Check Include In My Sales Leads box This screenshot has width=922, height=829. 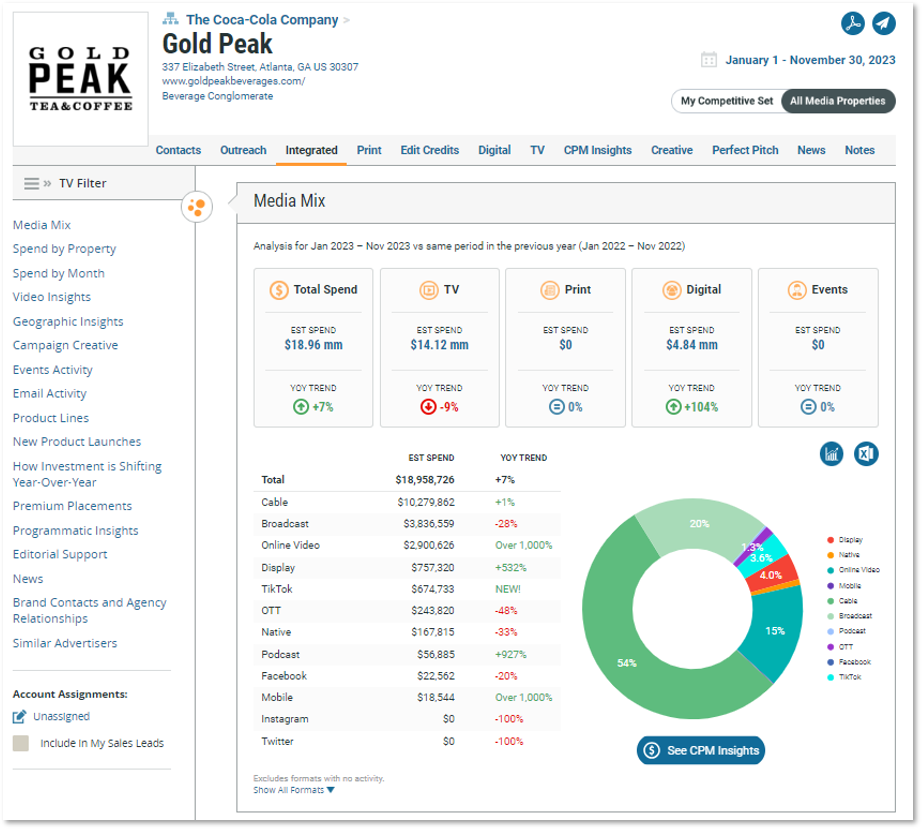point(21,743)
